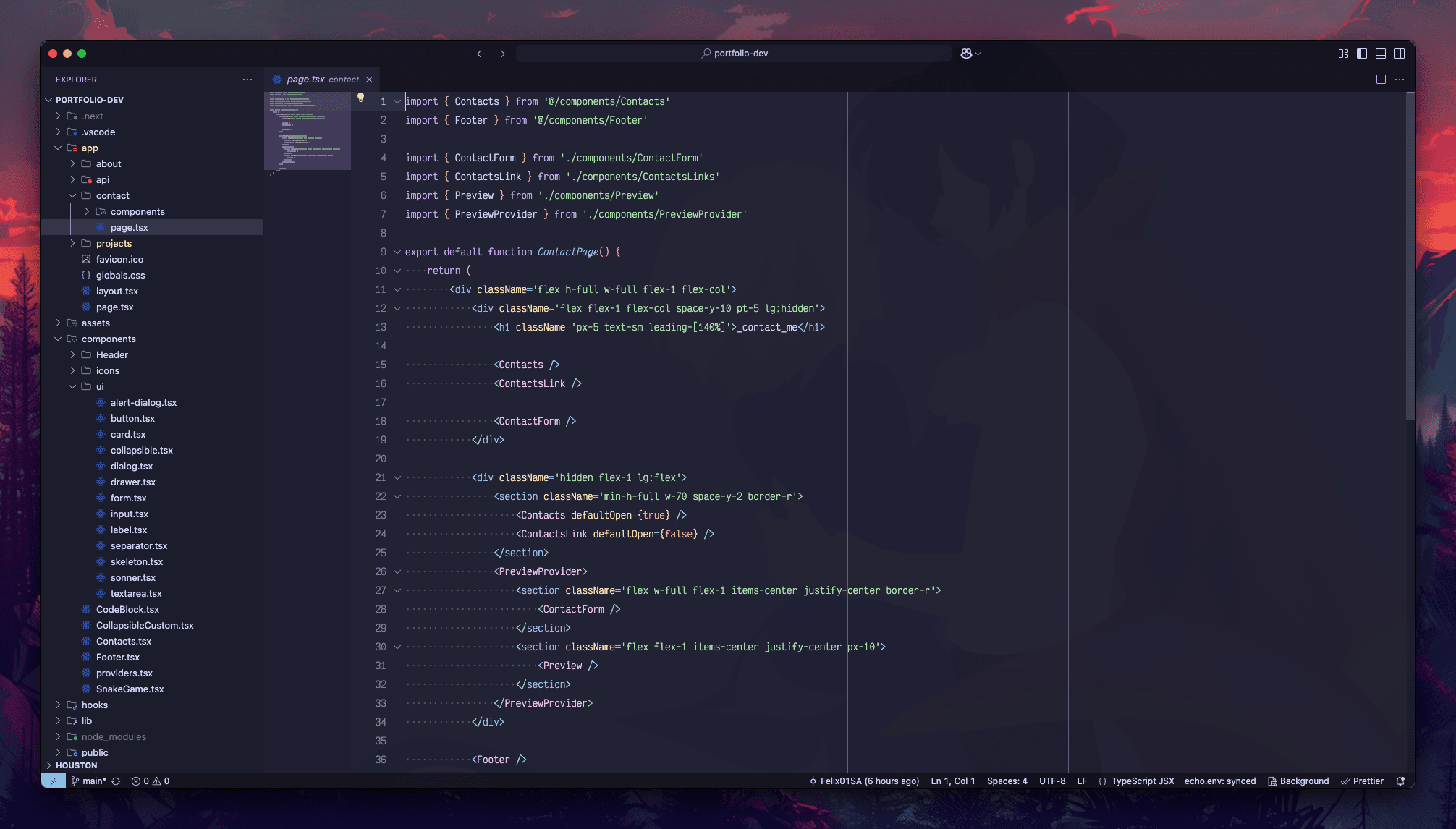Click the Synchronize Changes icon

[116, 781]
